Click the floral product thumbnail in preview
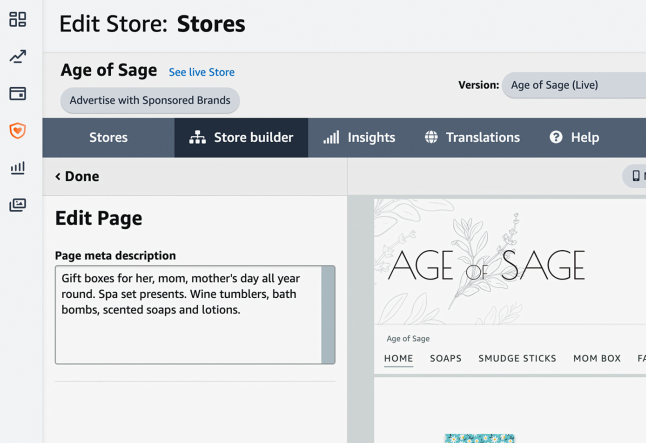Screen dimensions: 646x443 480,438
